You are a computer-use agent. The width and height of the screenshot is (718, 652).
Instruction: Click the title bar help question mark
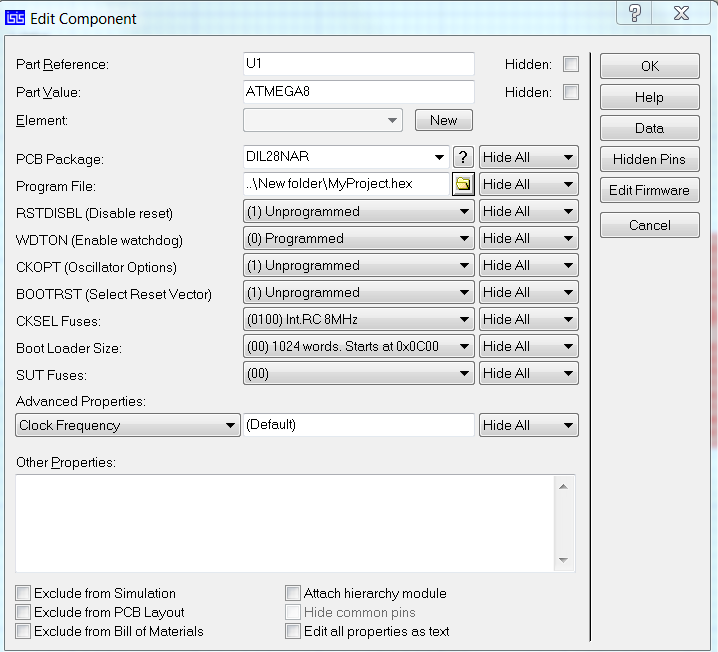(634, 13)
